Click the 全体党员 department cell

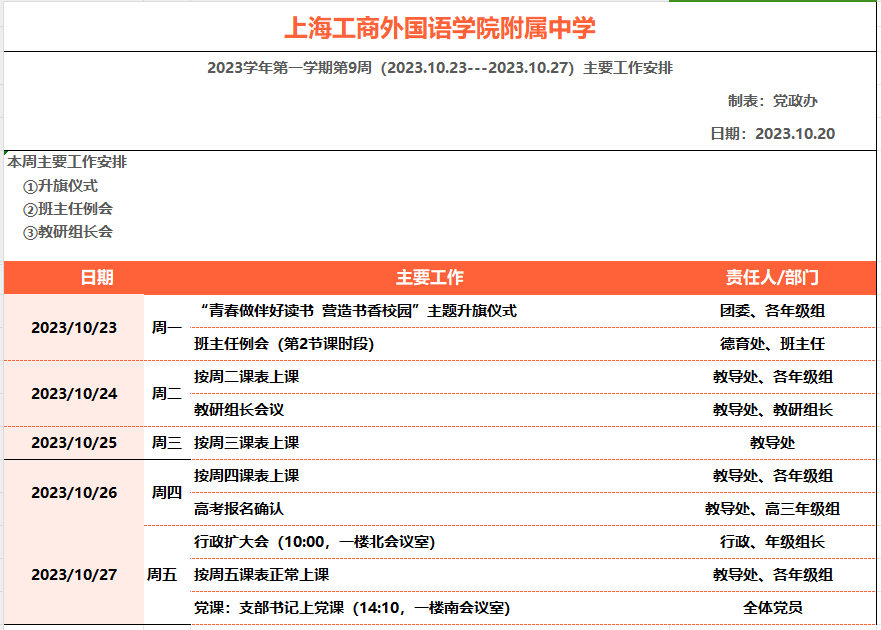772,608
